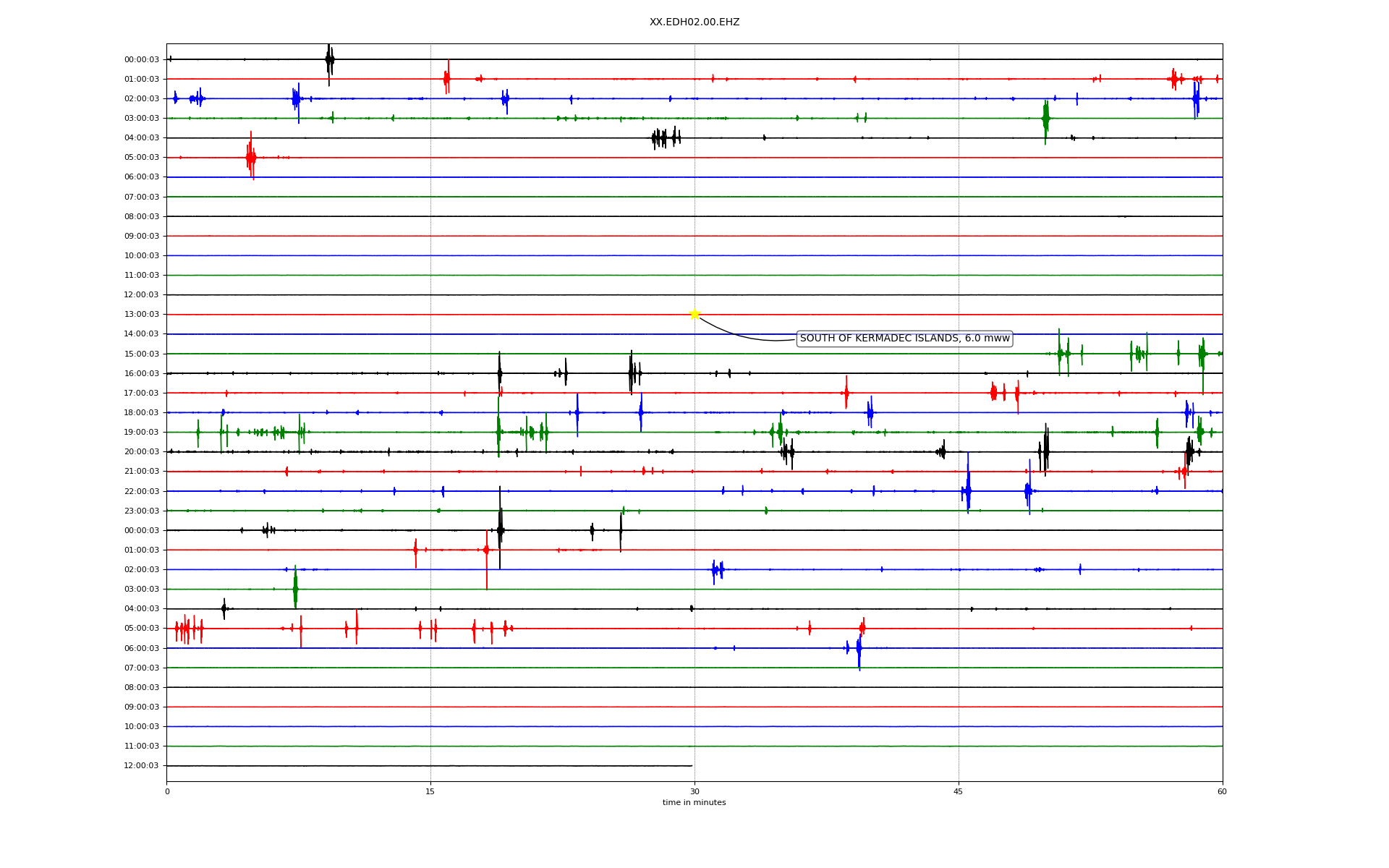Click the first 20:00:03 row label
This screenshot has height=868, width=1389.
[142, 452]
